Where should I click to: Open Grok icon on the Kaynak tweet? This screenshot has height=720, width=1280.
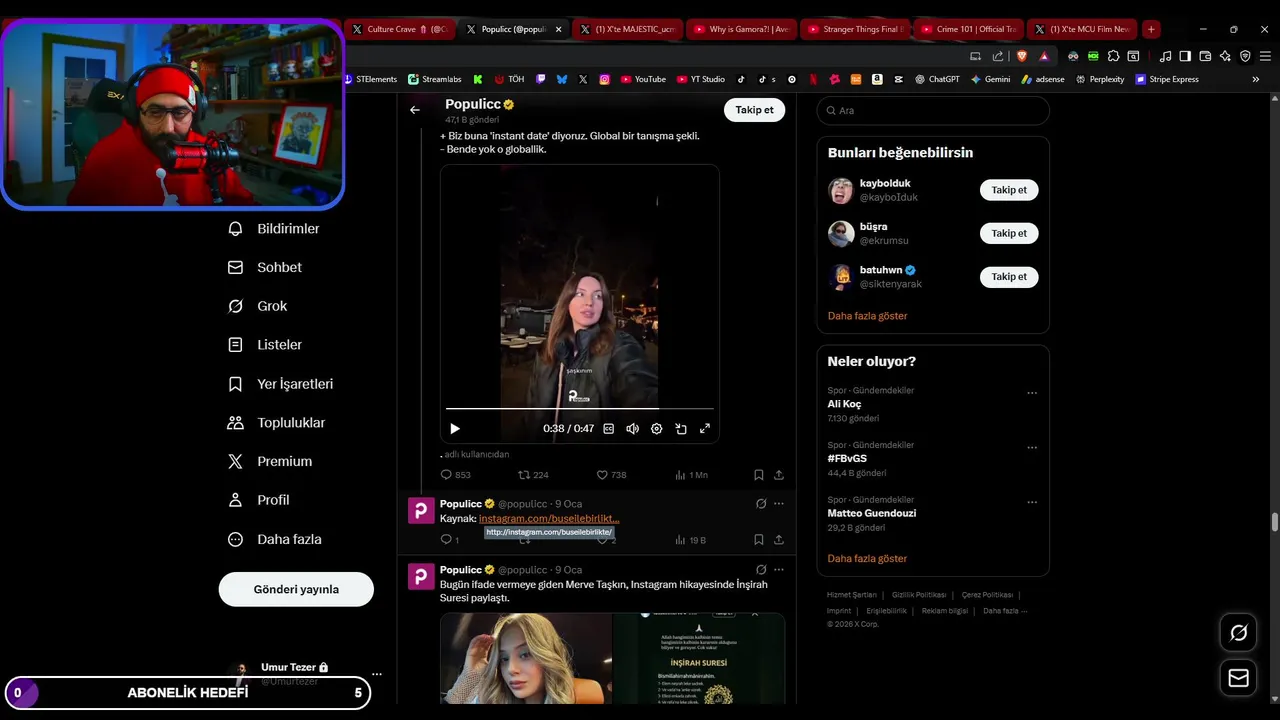(x=761, y=504)
